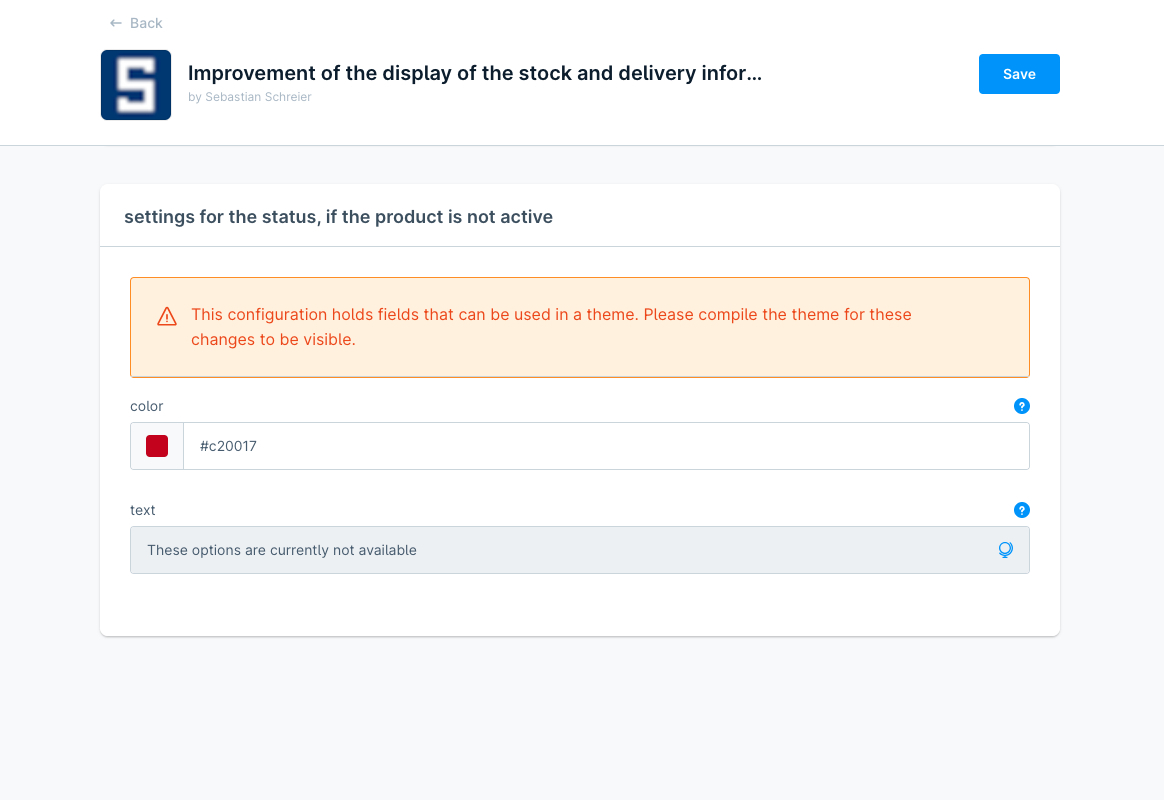Open help tooltip for text field
1164x800 pixels.
1021,510
